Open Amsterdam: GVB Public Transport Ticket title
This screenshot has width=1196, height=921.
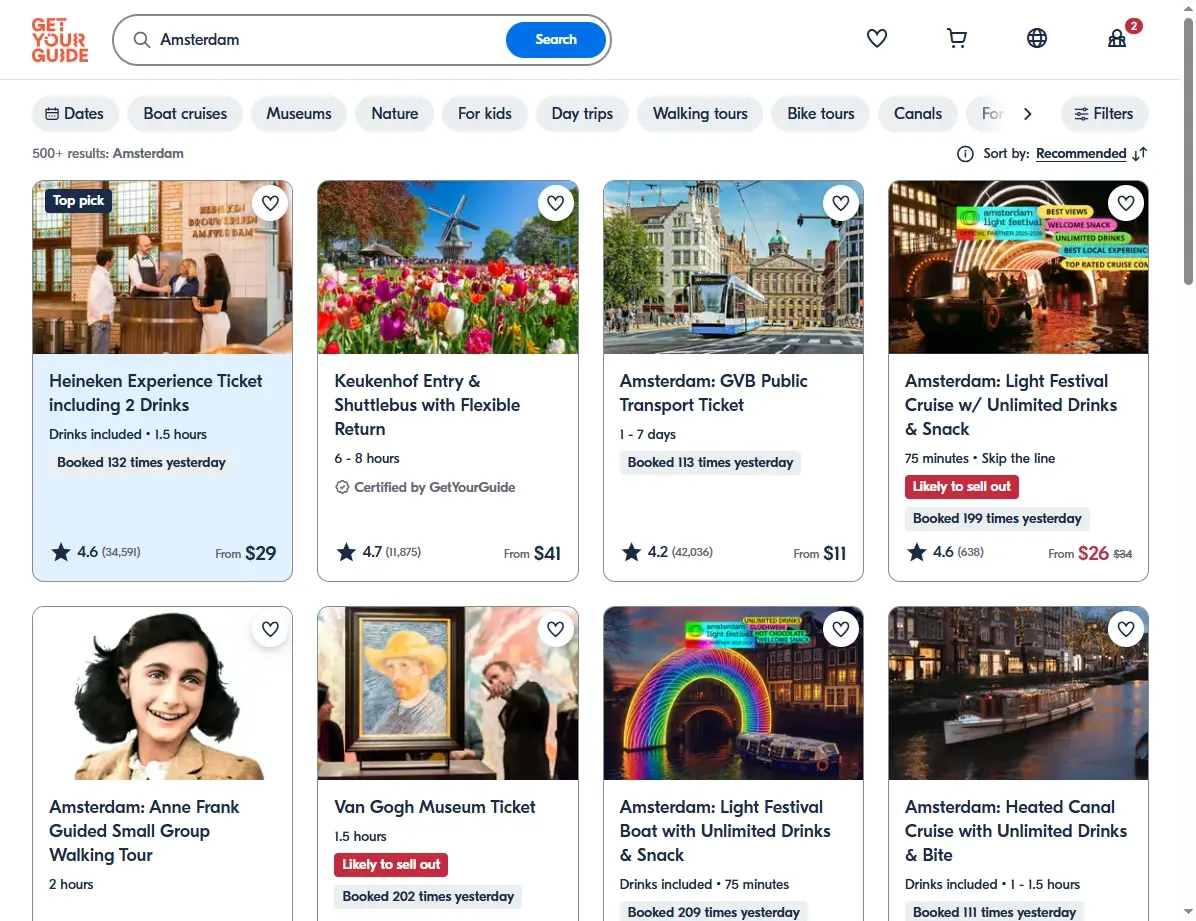coord(713,393)
